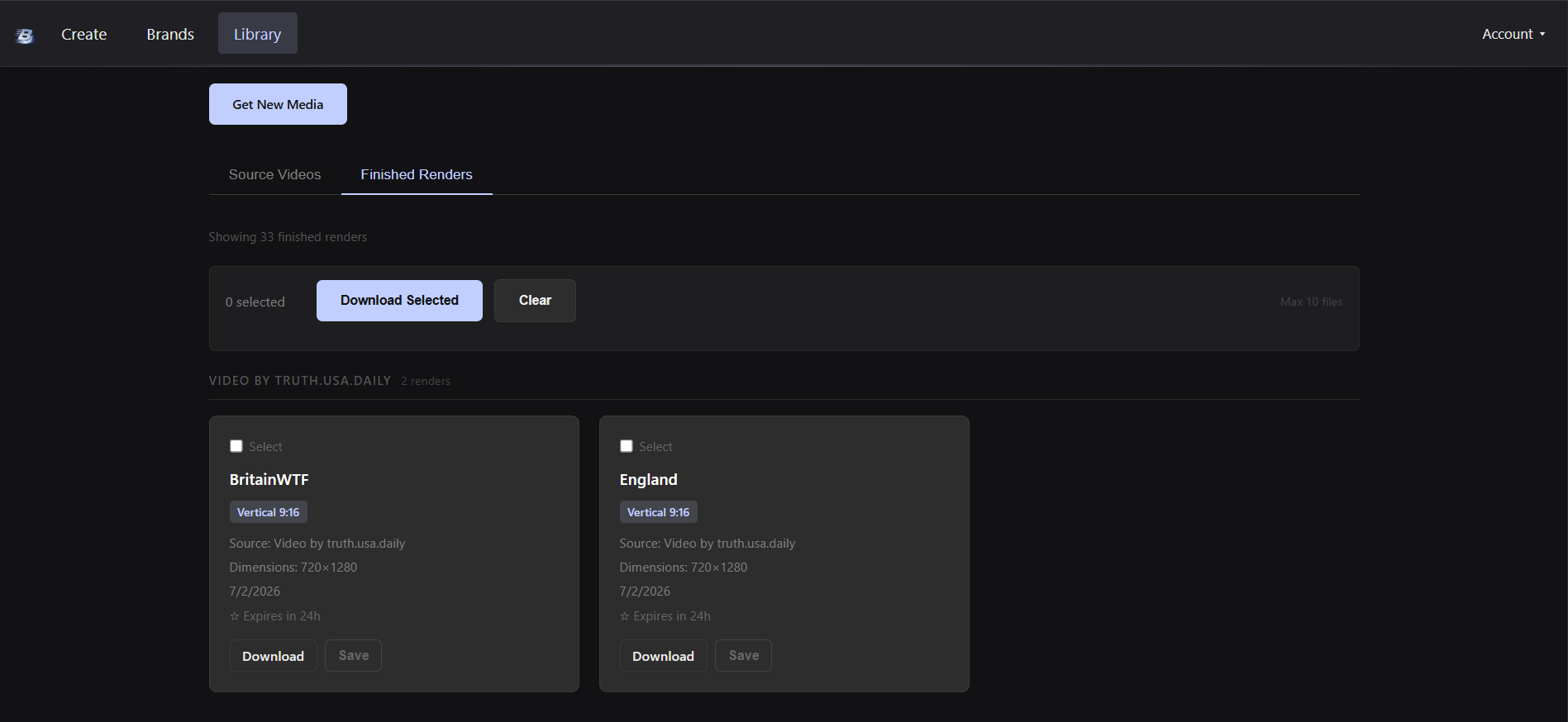This screenshot has height=722, width=1568.
Task: Save the England render
Action: click(744, 656)
